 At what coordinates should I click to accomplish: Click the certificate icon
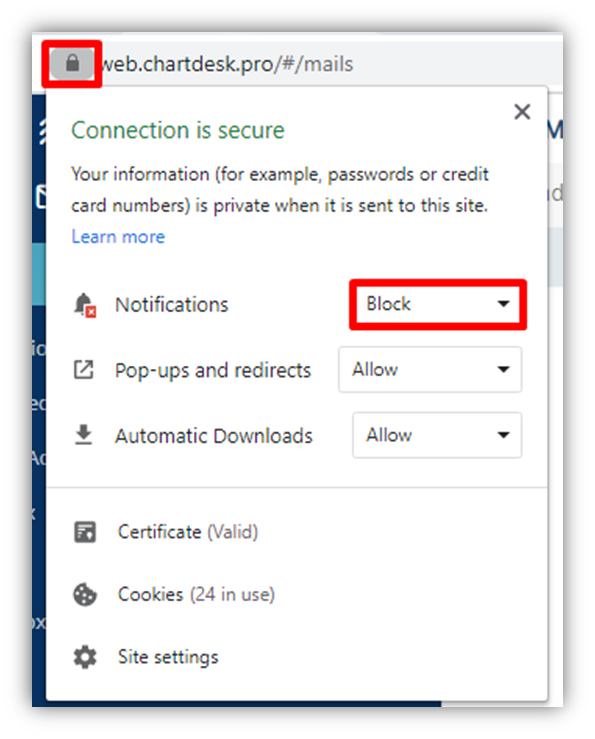pyautogui.click(x=85, y=533)
